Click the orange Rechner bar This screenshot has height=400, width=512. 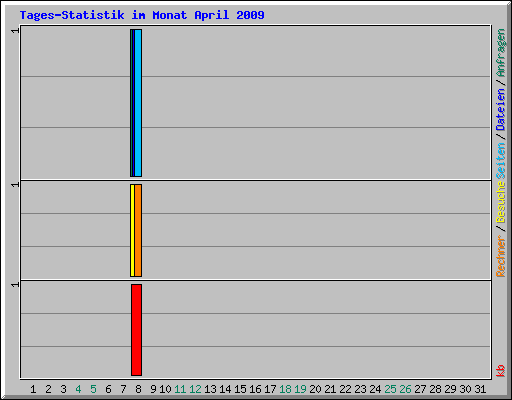click(x=138, y=230)
